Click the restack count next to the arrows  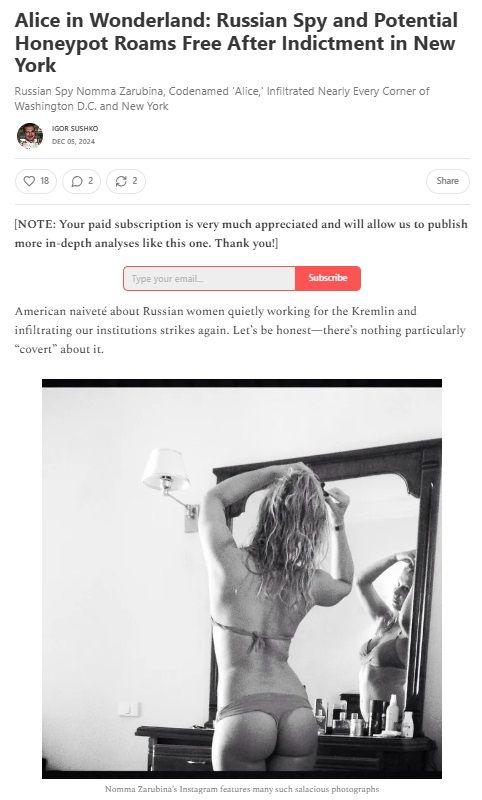point(135,181)
